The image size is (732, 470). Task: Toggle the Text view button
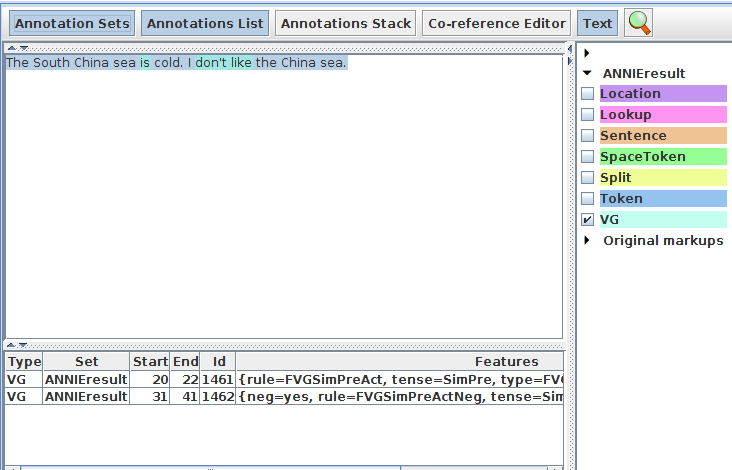(597, 23)
